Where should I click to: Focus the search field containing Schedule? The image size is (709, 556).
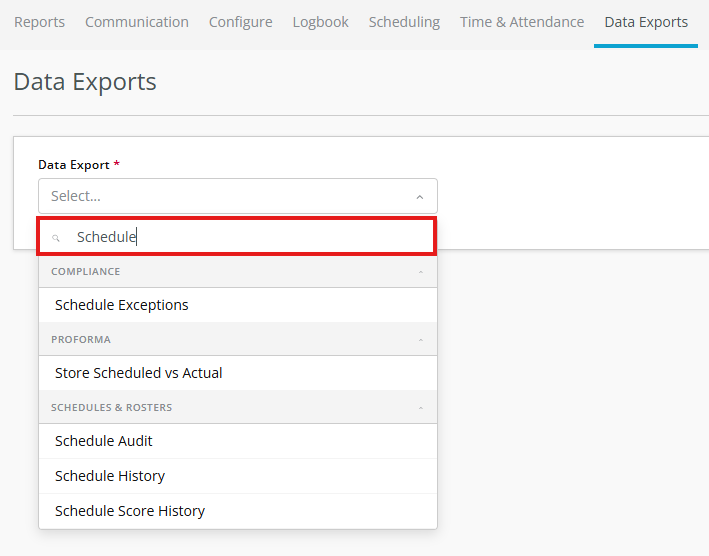pyautogui.click(x=237, y=236)
